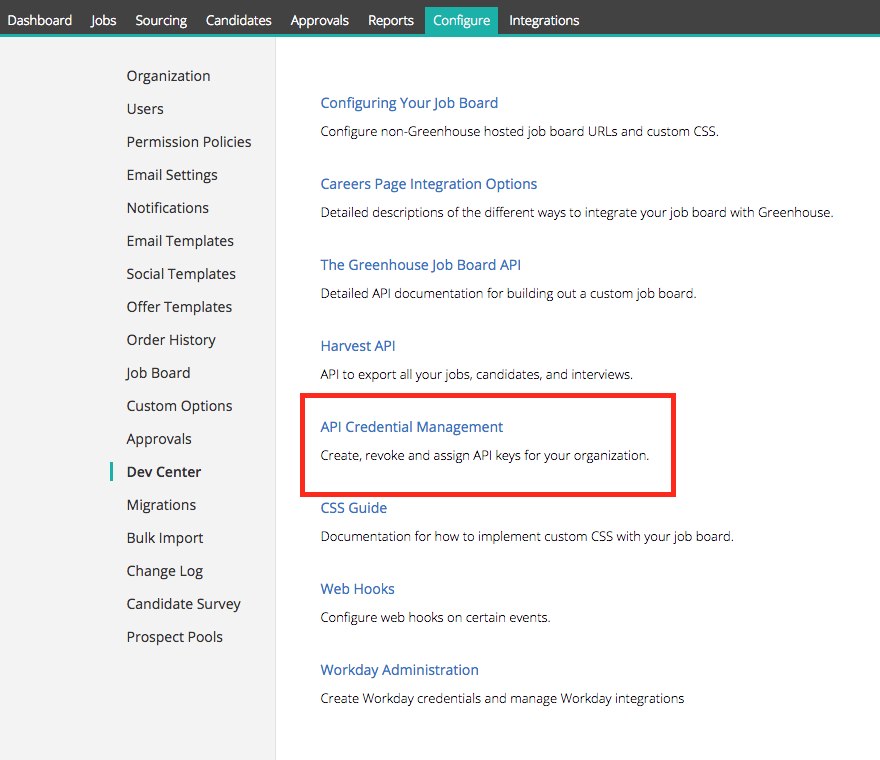The image size is (880, 760).
Task: Select the Approvals tab in top navigation
Action: click(x=320, y=20)
